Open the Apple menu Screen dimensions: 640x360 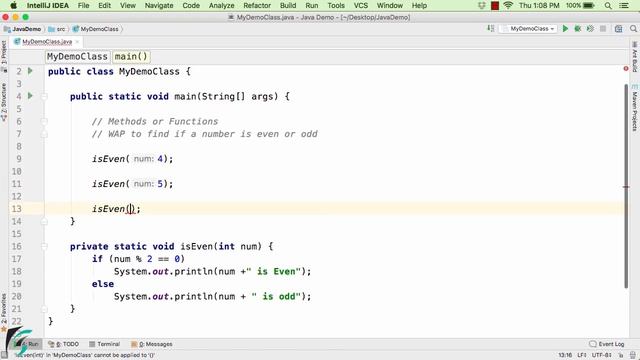coord(13,5)
